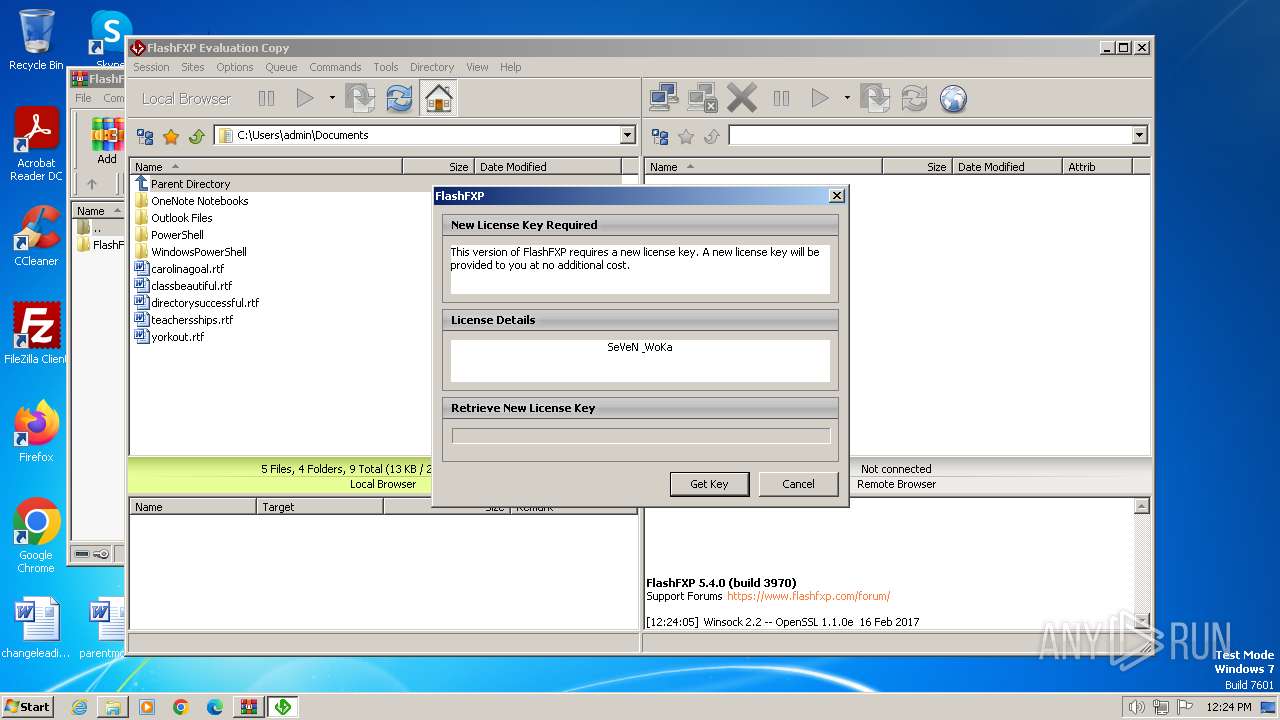Open the Session menu

151,67
